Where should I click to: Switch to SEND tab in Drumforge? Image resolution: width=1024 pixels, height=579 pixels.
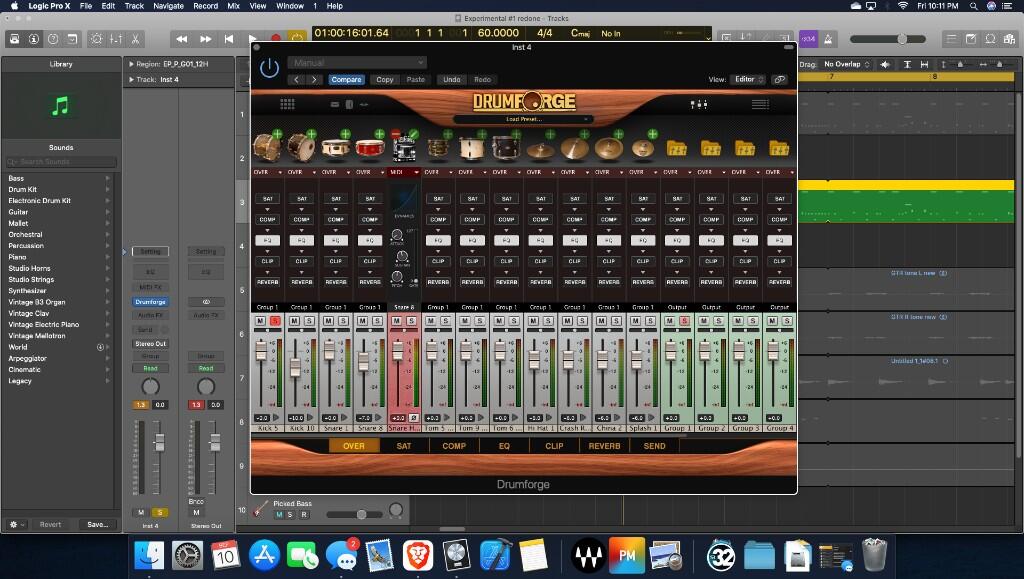pyautogui.click(x=654, y=446)
